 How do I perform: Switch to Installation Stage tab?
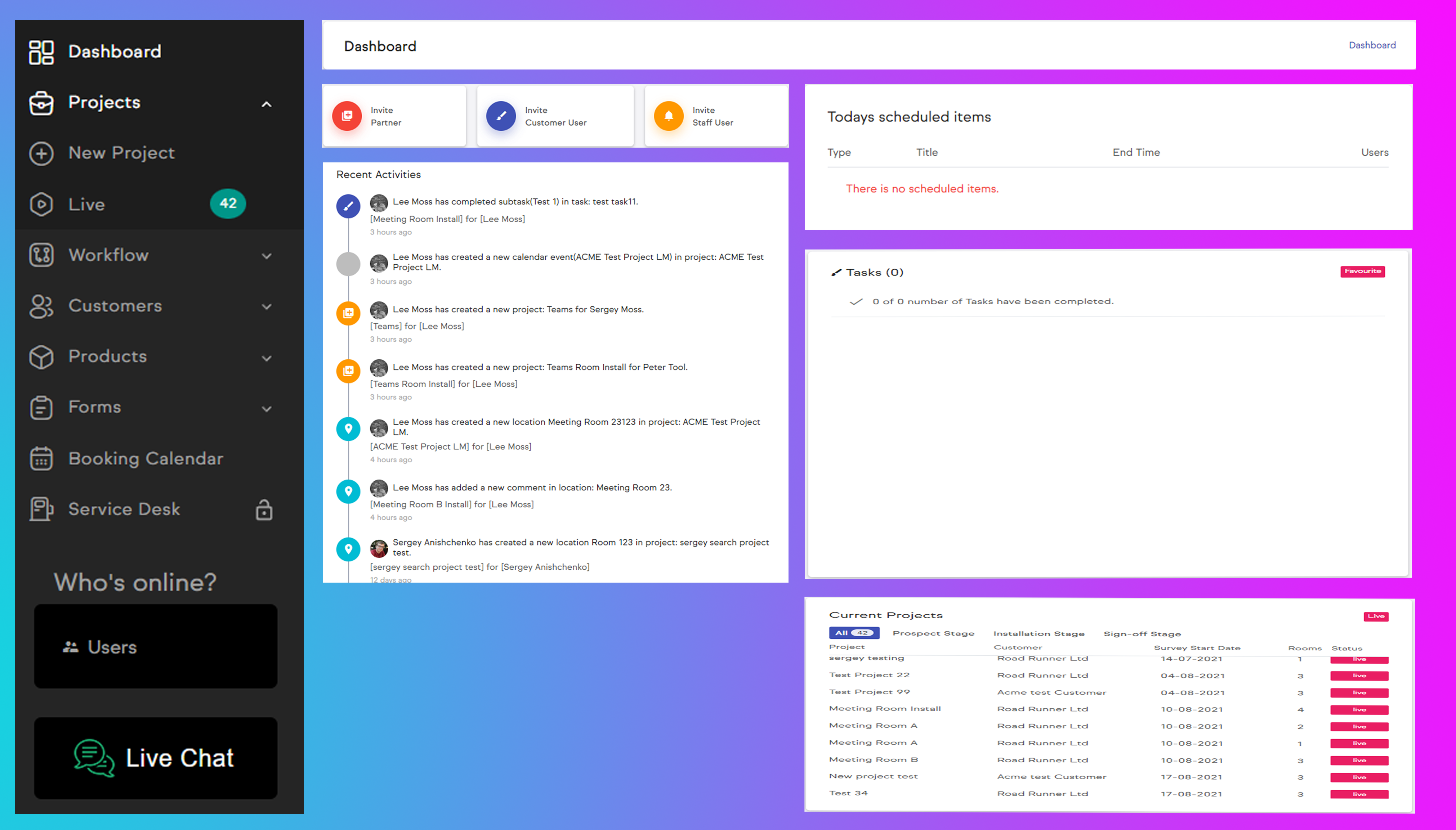tap(1039, 633)
